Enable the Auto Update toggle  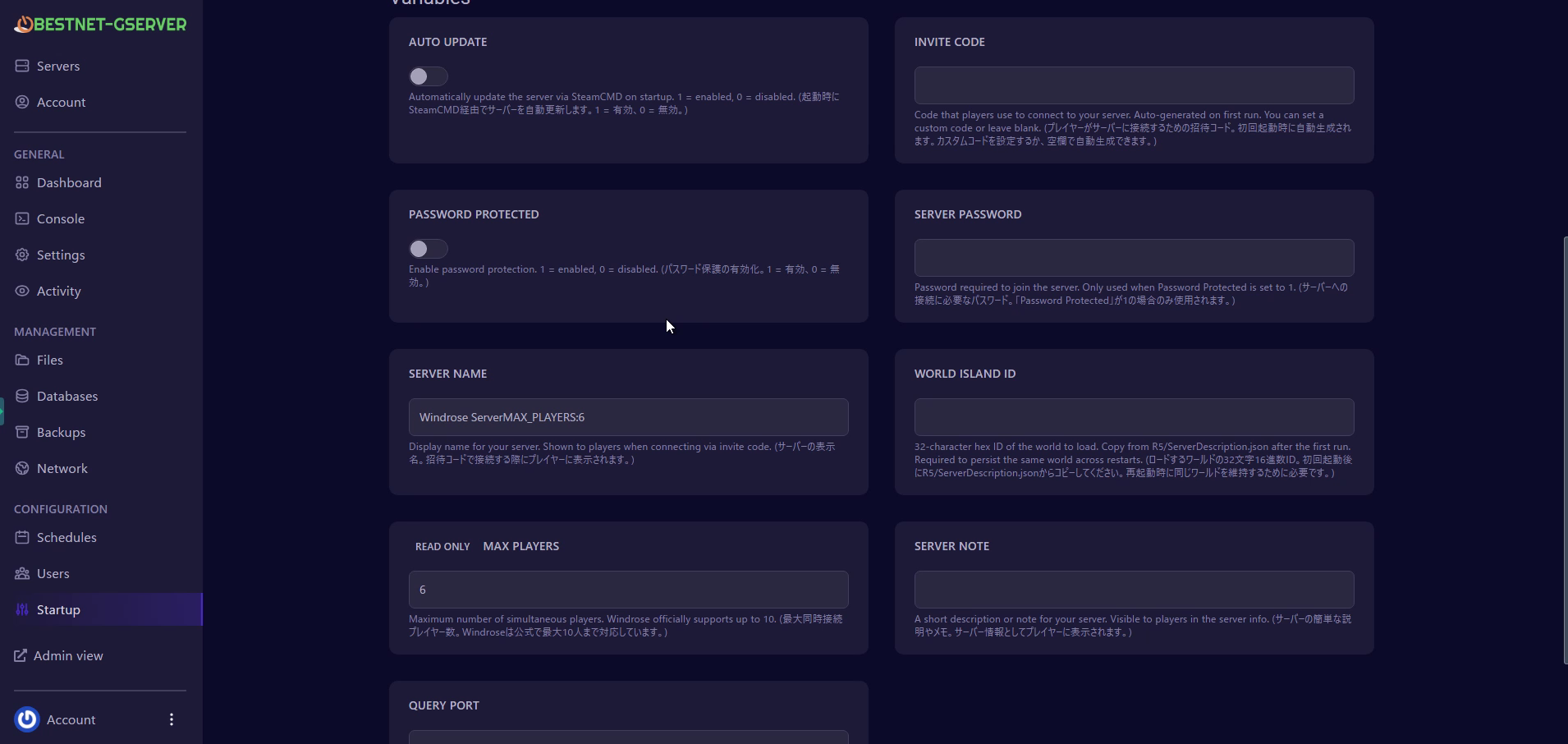coord(428,76)
